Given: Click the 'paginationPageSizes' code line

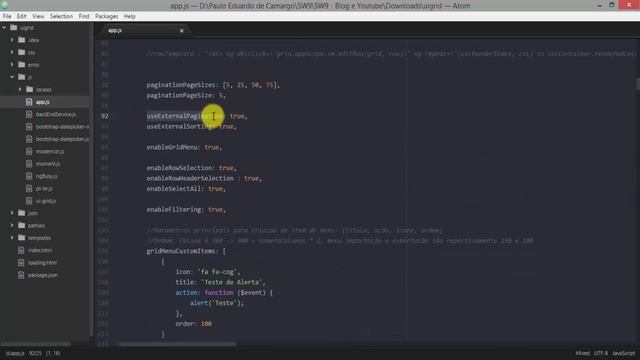Looking at the screenshot, I should click(213, 85).
